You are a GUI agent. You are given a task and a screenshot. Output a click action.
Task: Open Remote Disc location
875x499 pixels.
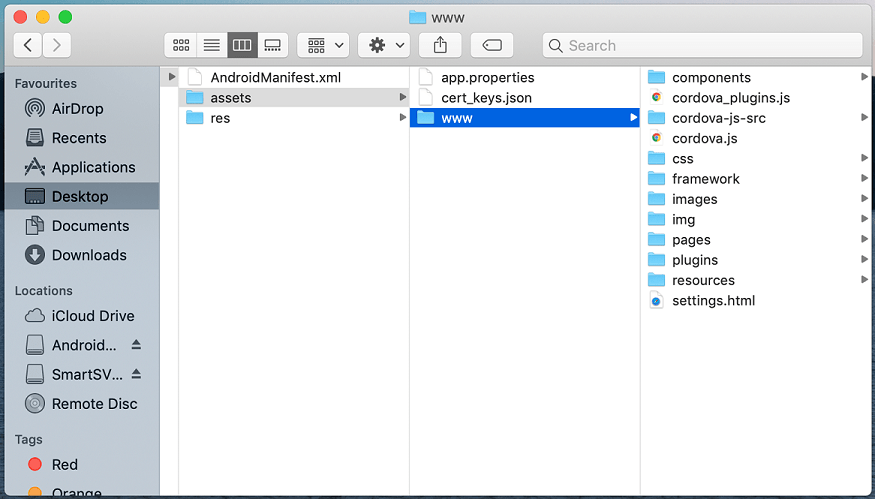[x=81, y=404]
